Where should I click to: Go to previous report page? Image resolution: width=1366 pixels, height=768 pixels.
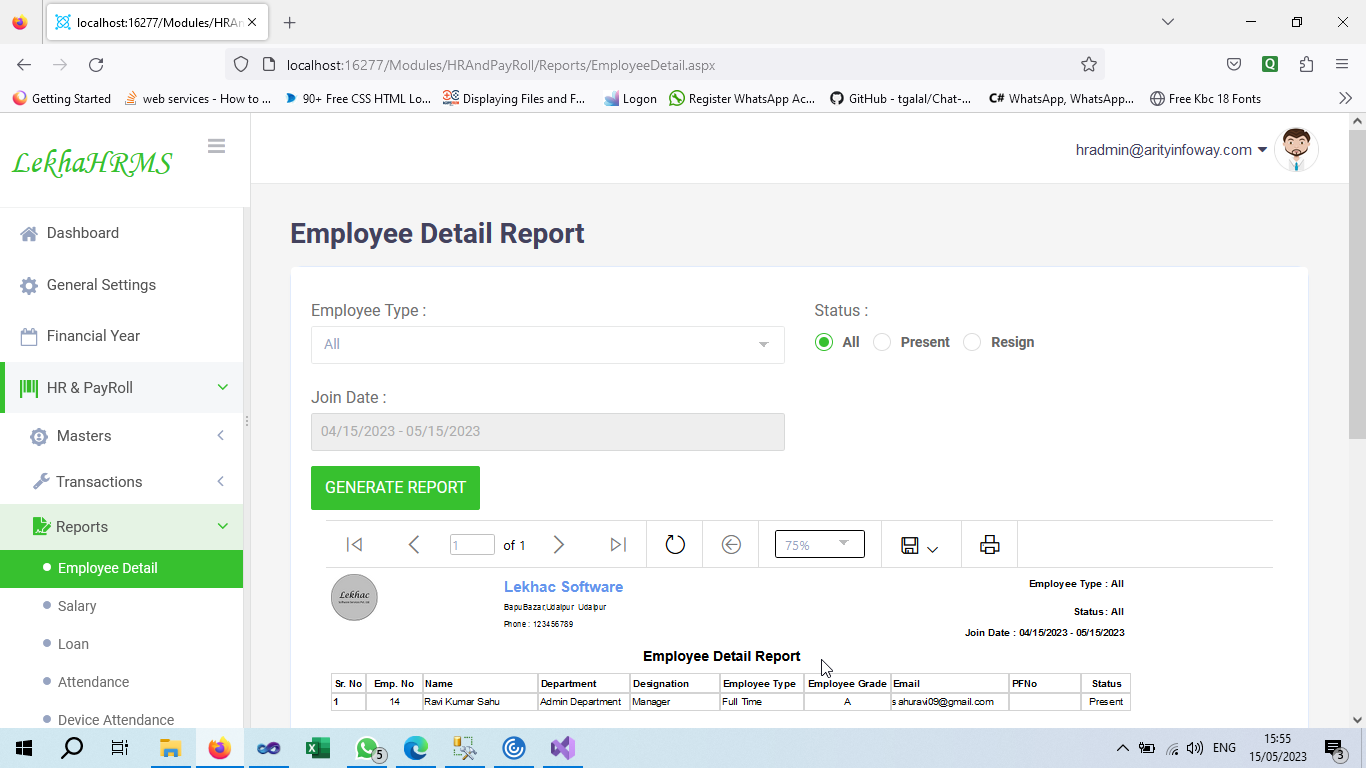pyautogui.click(x=414, y=545)
